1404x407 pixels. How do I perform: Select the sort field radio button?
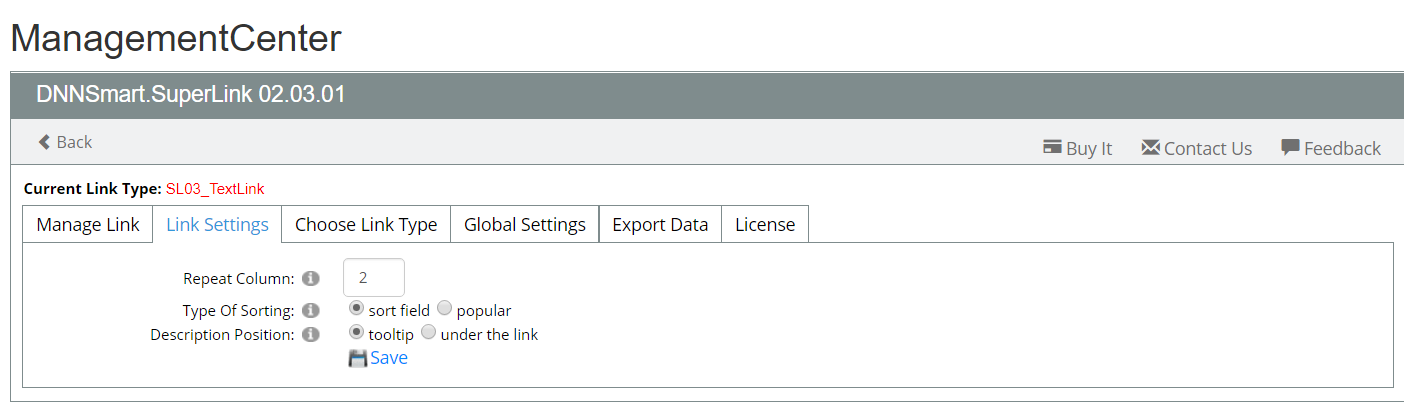point(356,309)
